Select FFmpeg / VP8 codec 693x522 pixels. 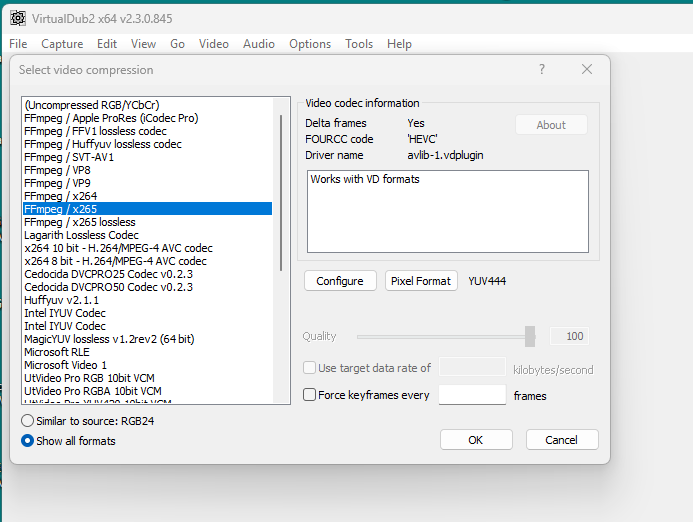click(147, 170)
